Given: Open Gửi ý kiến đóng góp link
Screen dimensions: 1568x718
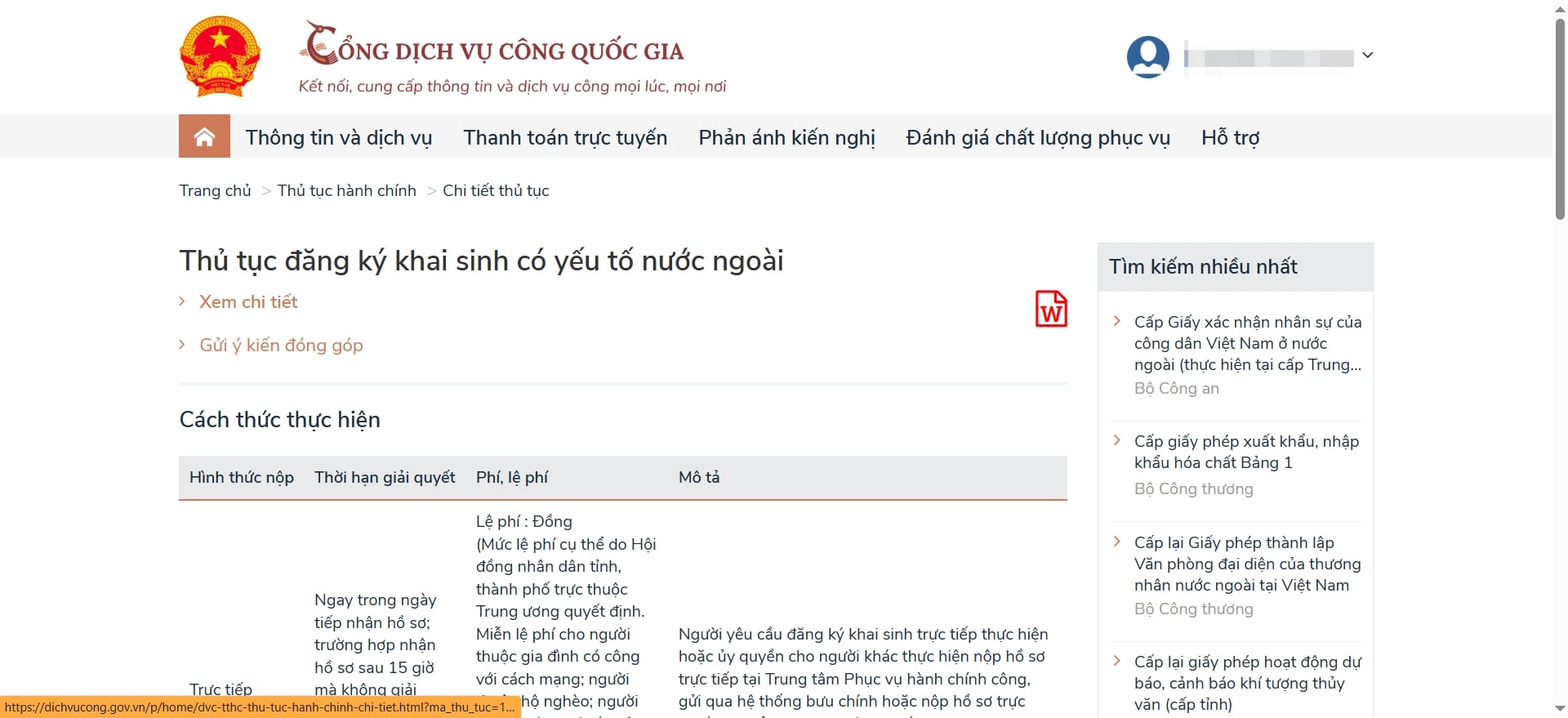Looking at the screenshot, I should pos(281,345).
